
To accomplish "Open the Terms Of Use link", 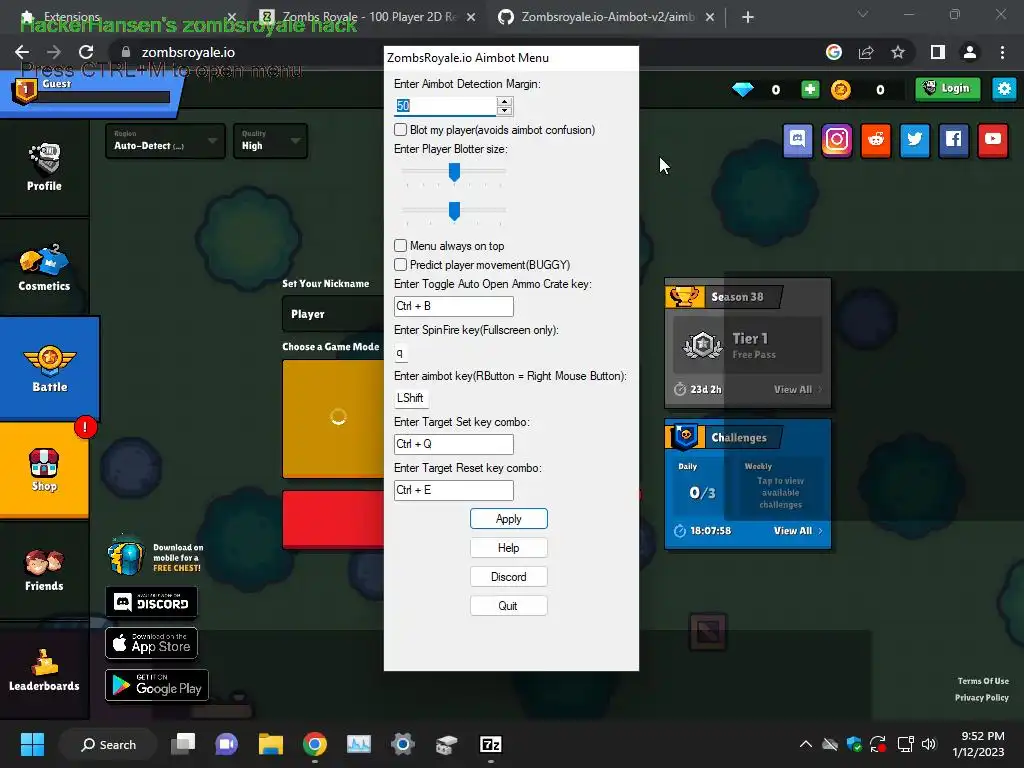I will coord(983,680).
